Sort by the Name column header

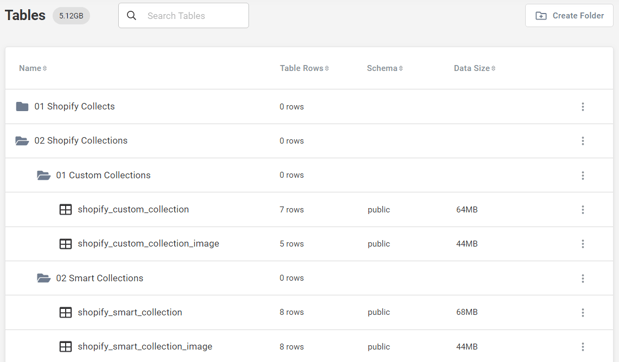click(33, 68)
